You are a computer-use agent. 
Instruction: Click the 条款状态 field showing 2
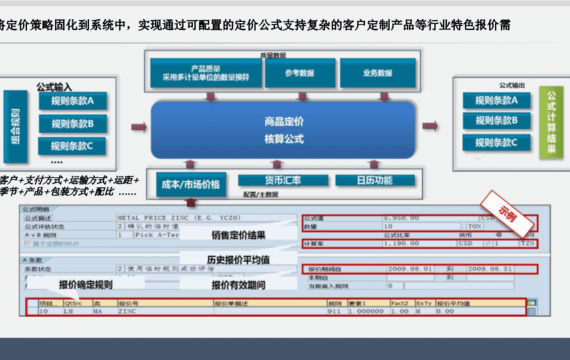point(120,269)
